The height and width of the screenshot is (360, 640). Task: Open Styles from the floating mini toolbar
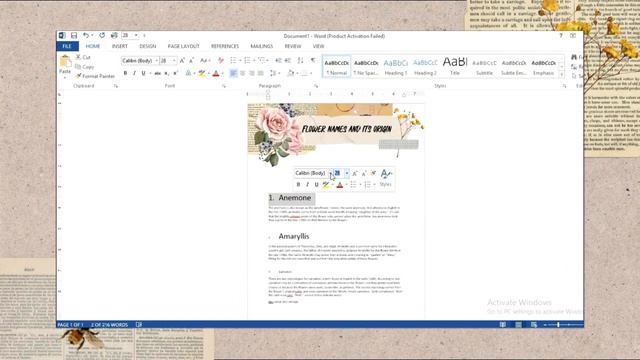(x=385, y=177)
